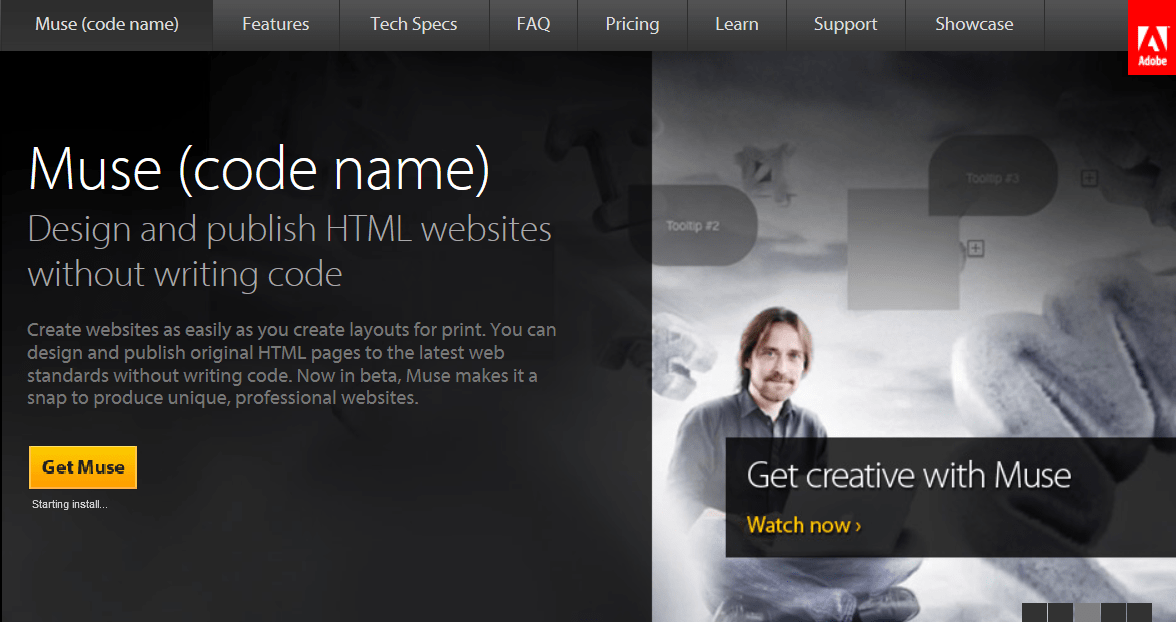The image size is (1176, 622).
Task: Open the Tech Specs tab
Action: click(x=413, y=24)
